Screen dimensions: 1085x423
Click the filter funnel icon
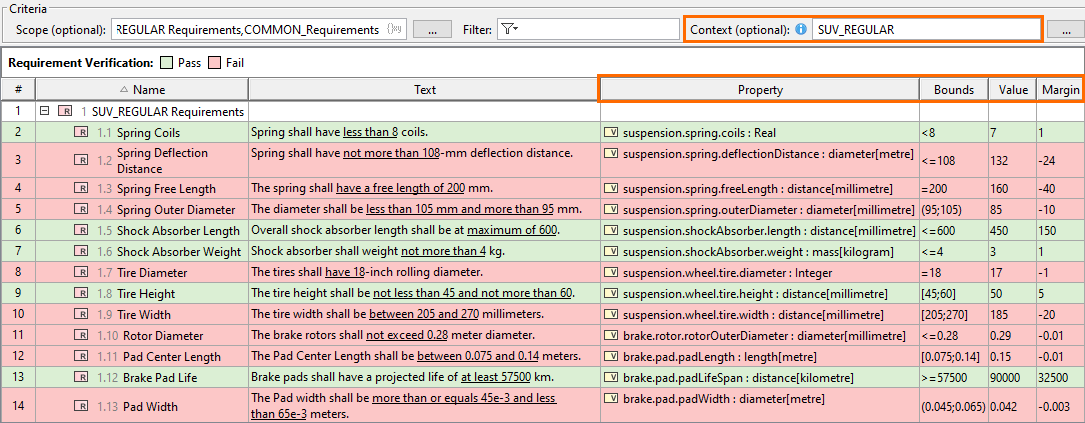tap(509, 30)
